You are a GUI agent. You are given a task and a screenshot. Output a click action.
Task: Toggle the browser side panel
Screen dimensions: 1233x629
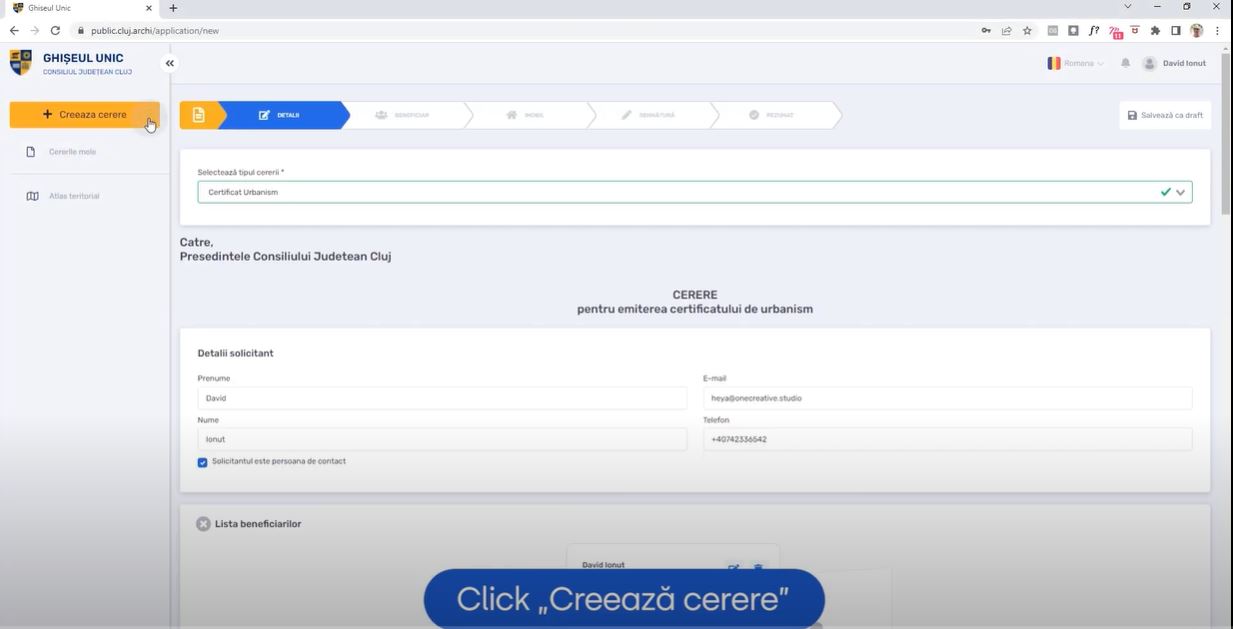coord(1176,31)
